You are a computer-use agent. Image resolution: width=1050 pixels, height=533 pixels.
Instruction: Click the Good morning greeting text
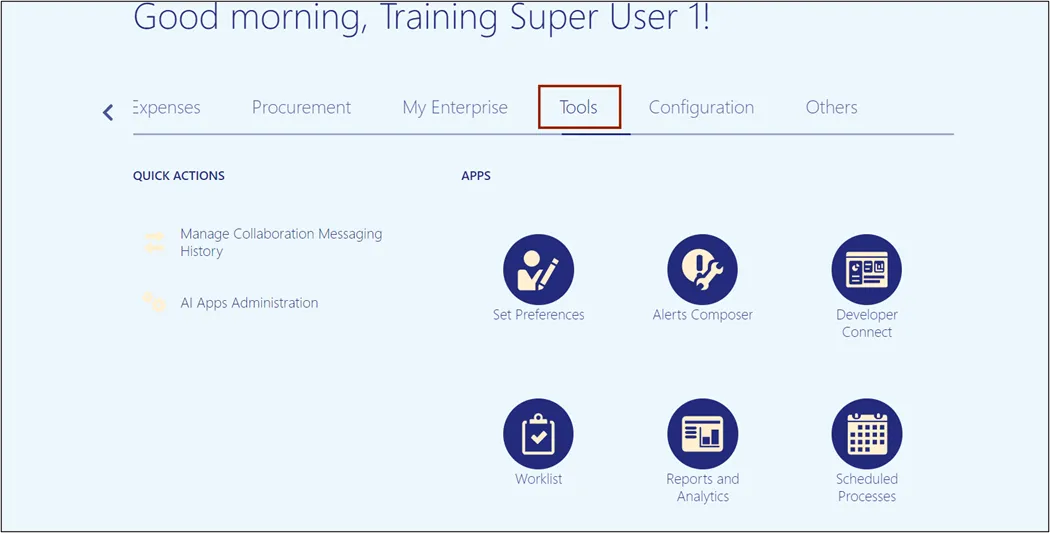pyautogui.click(x=421, y=17)
